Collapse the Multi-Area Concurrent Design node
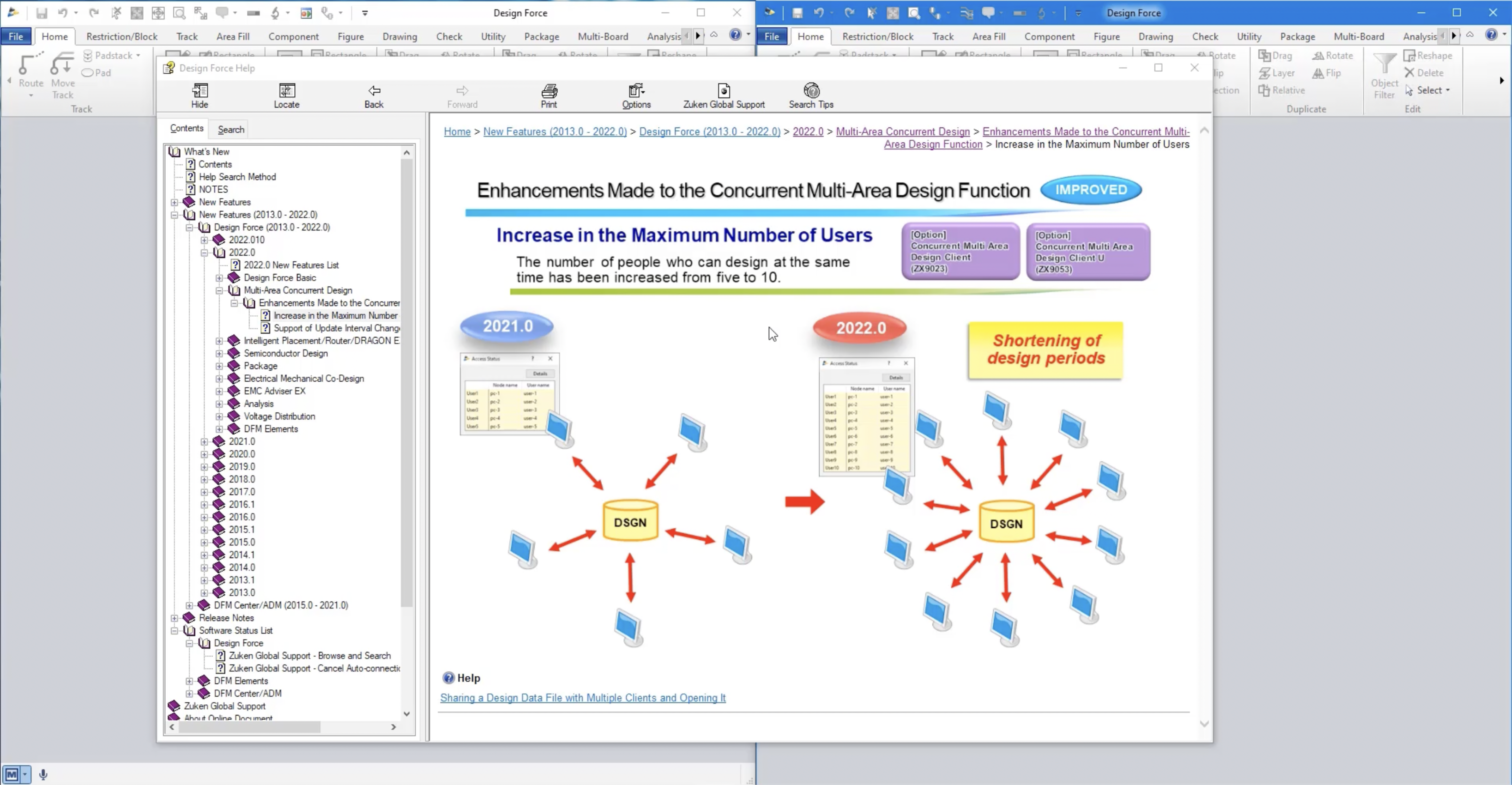The height and width of the screenshot is (785, 1512). click(219, 290)
